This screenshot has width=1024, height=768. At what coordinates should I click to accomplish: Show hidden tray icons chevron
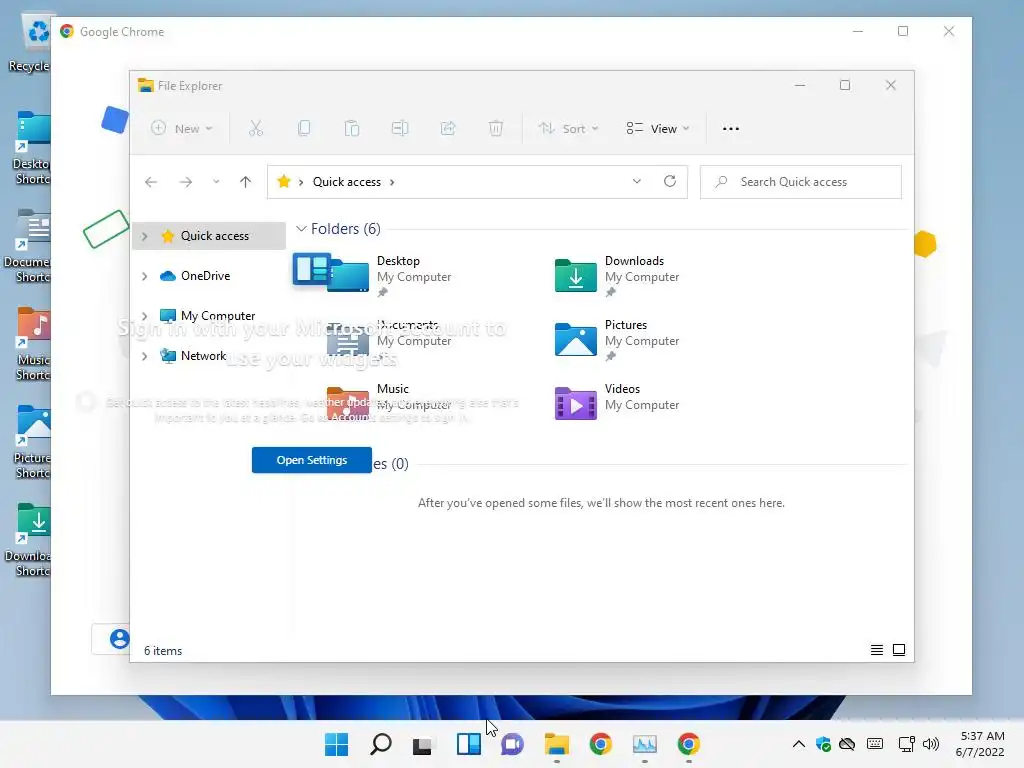798,744
